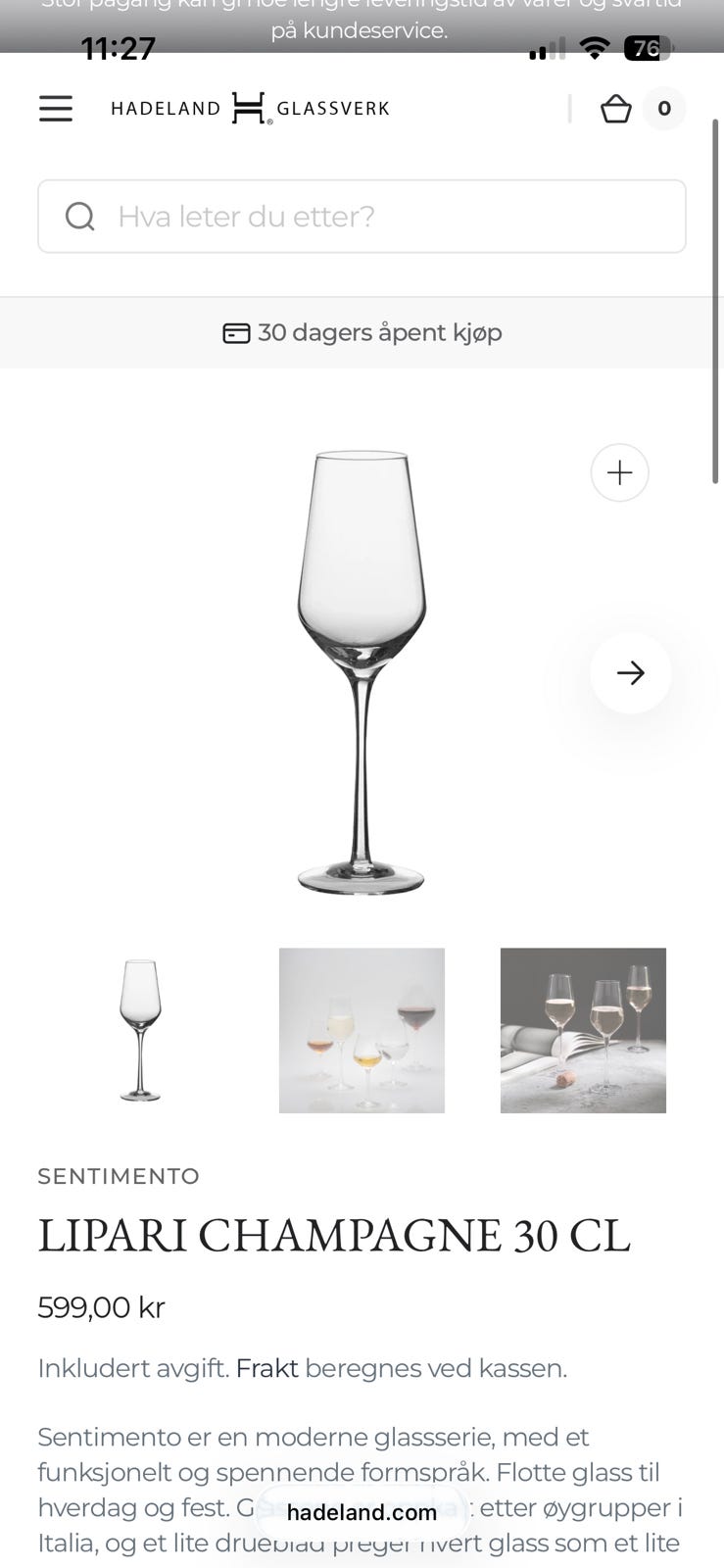Focus the 'Hva leter du etter?' search field

(362, 216)
